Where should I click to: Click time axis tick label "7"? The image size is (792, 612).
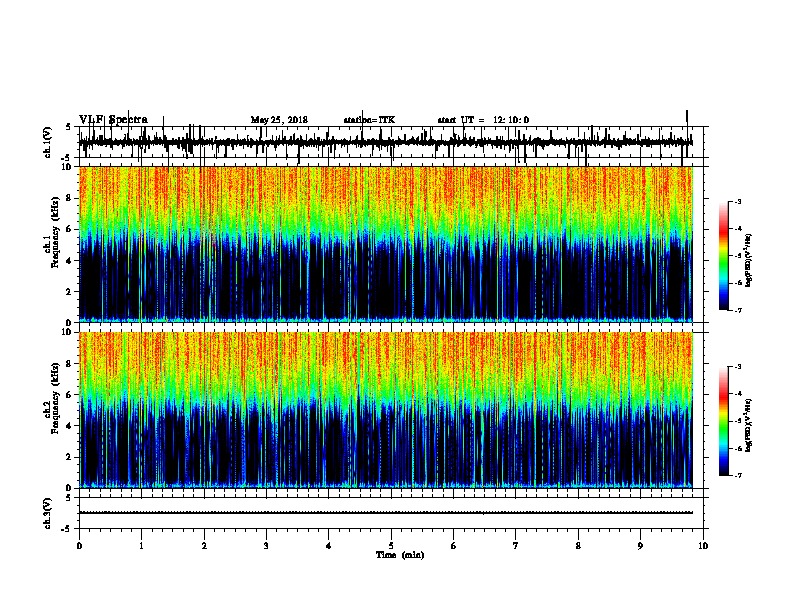point(516,546)
